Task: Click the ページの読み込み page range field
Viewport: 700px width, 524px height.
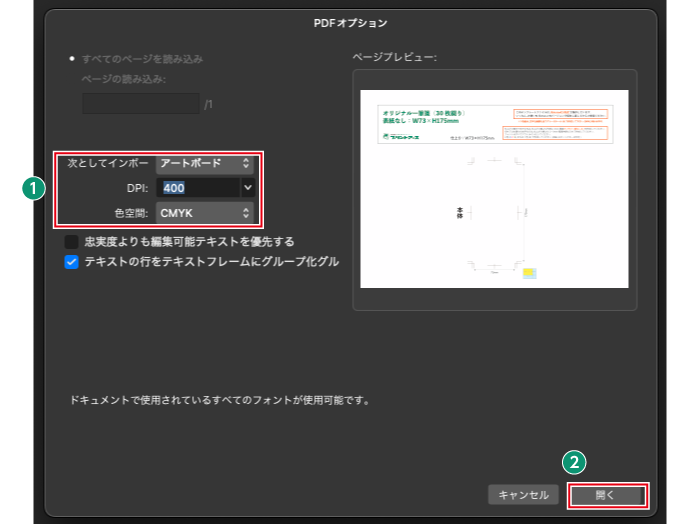Action: (x=140, y=103)
